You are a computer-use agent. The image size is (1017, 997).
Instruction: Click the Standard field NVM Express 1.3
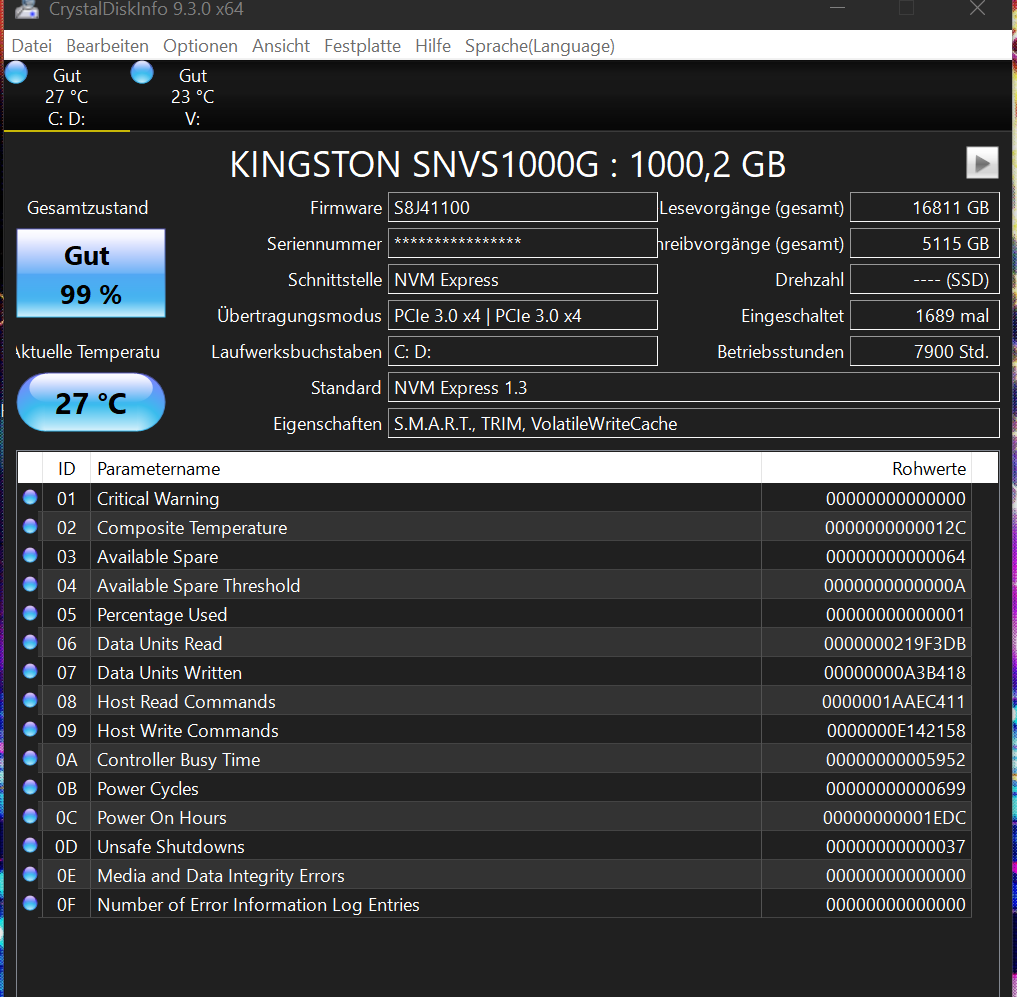pos(693,387)
